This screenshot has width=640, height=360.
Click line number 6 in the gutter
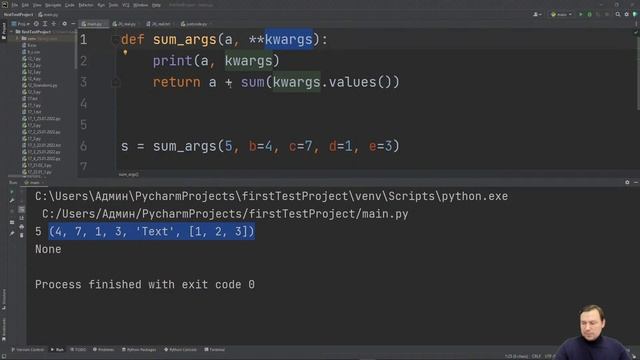click(84, 146)
